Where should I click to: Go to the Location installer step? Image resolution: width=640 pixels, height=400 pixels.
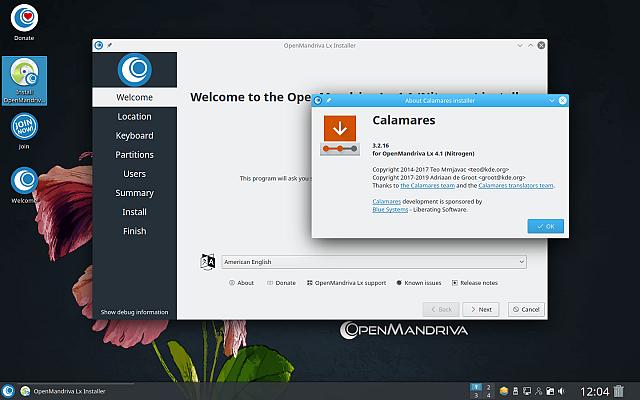pos(134,116)
